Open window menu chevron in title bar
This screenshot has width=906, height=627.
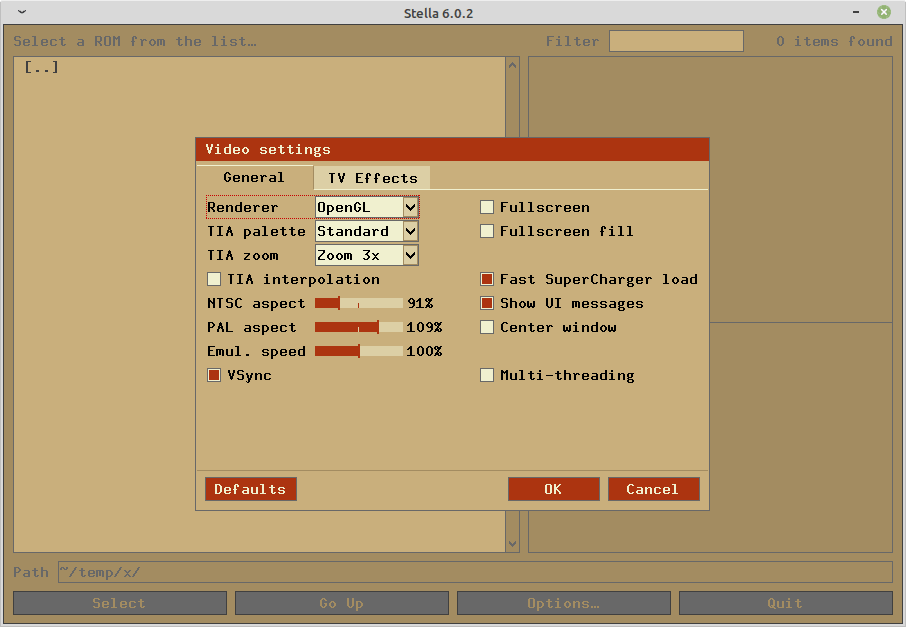pos(22,12)
